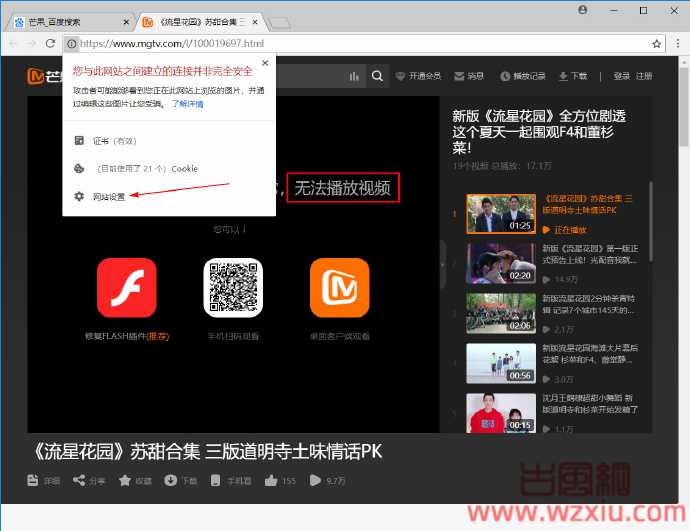The height and width of the screenshot is (531, 690).
Task: Click 修复FLASH插件(推荐) label
Action: click(127, 337)
